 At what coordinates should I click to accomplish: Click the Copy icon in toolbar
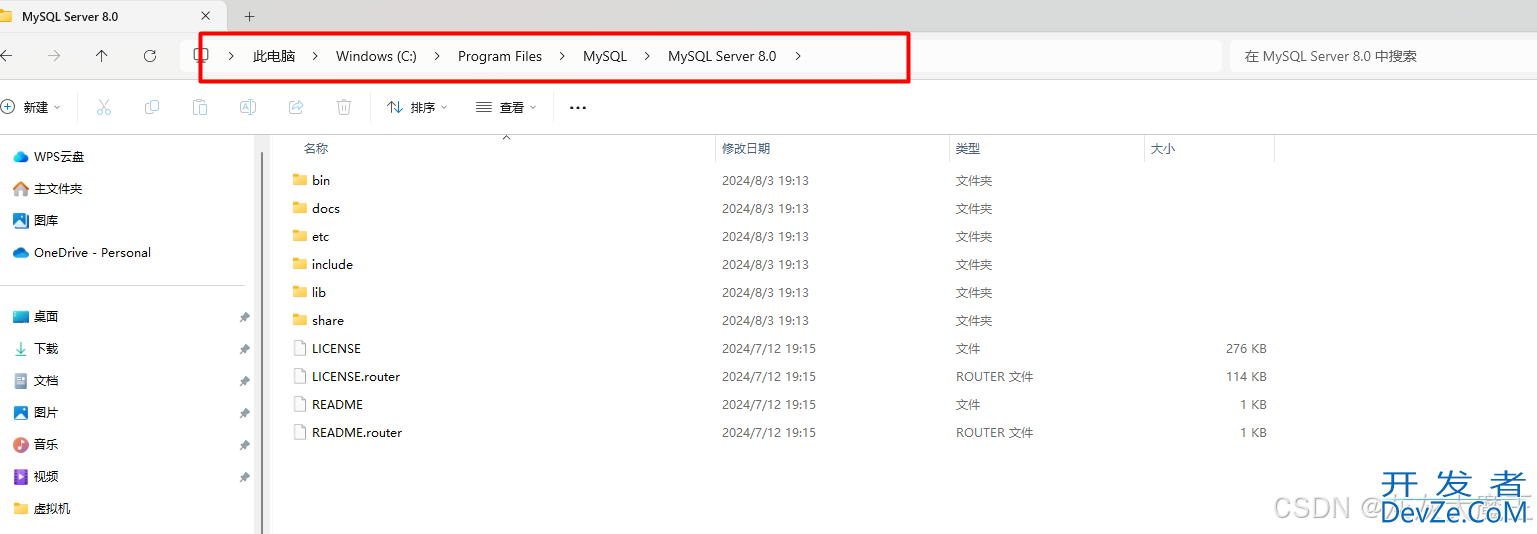pos(152,107)
